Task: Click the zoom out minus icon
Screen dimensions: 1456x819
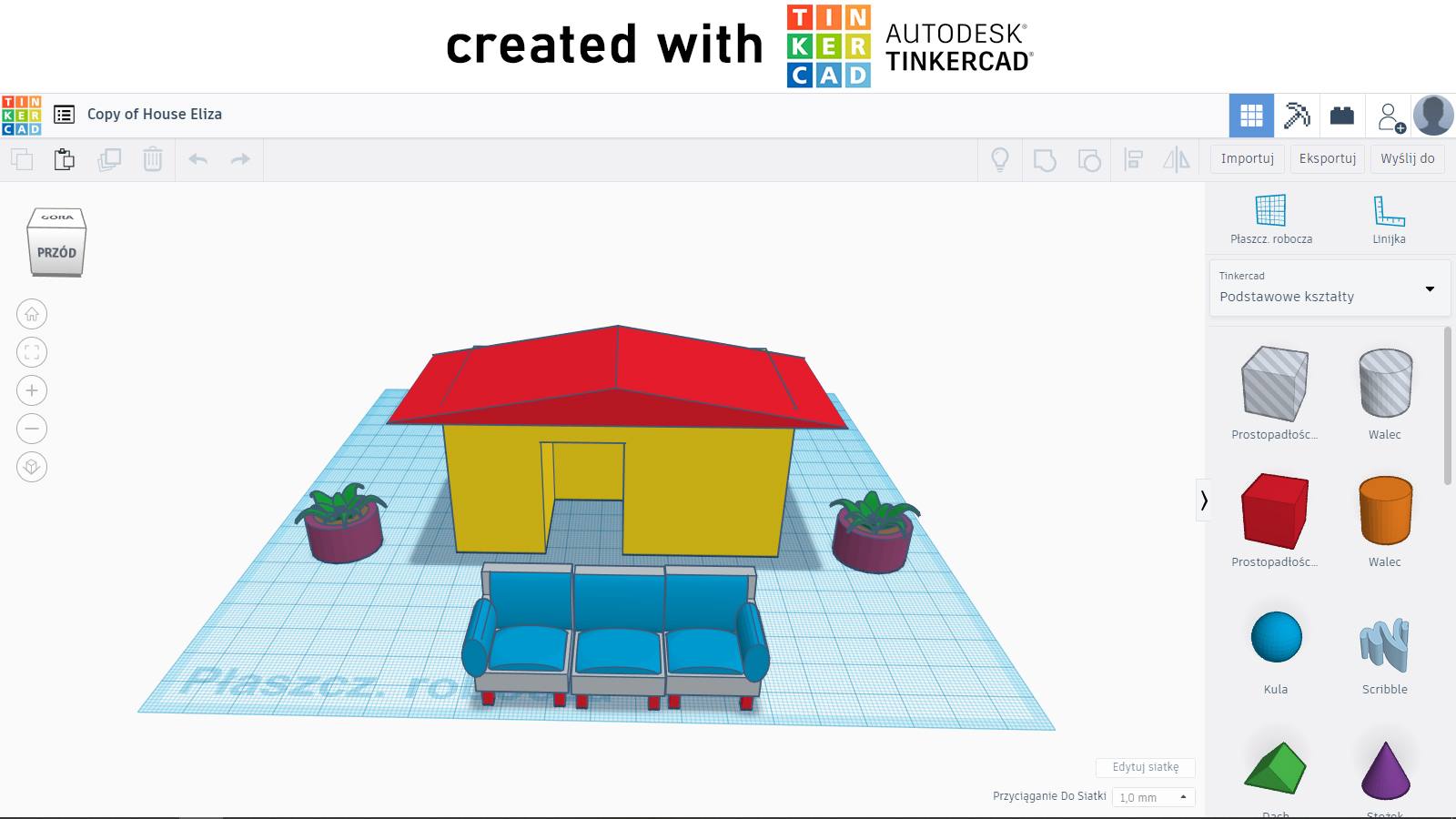Action: pos(32,429)
